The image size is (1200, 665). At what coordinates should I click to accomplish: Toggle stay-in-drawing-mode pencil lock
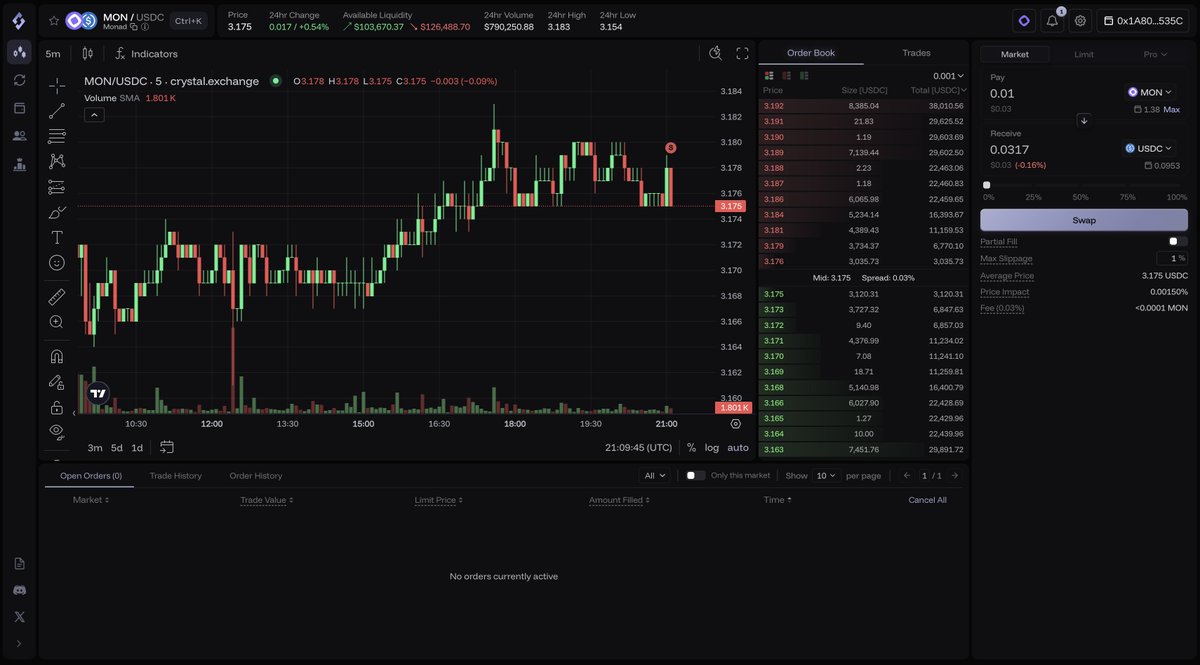click(x=57, y=381)
